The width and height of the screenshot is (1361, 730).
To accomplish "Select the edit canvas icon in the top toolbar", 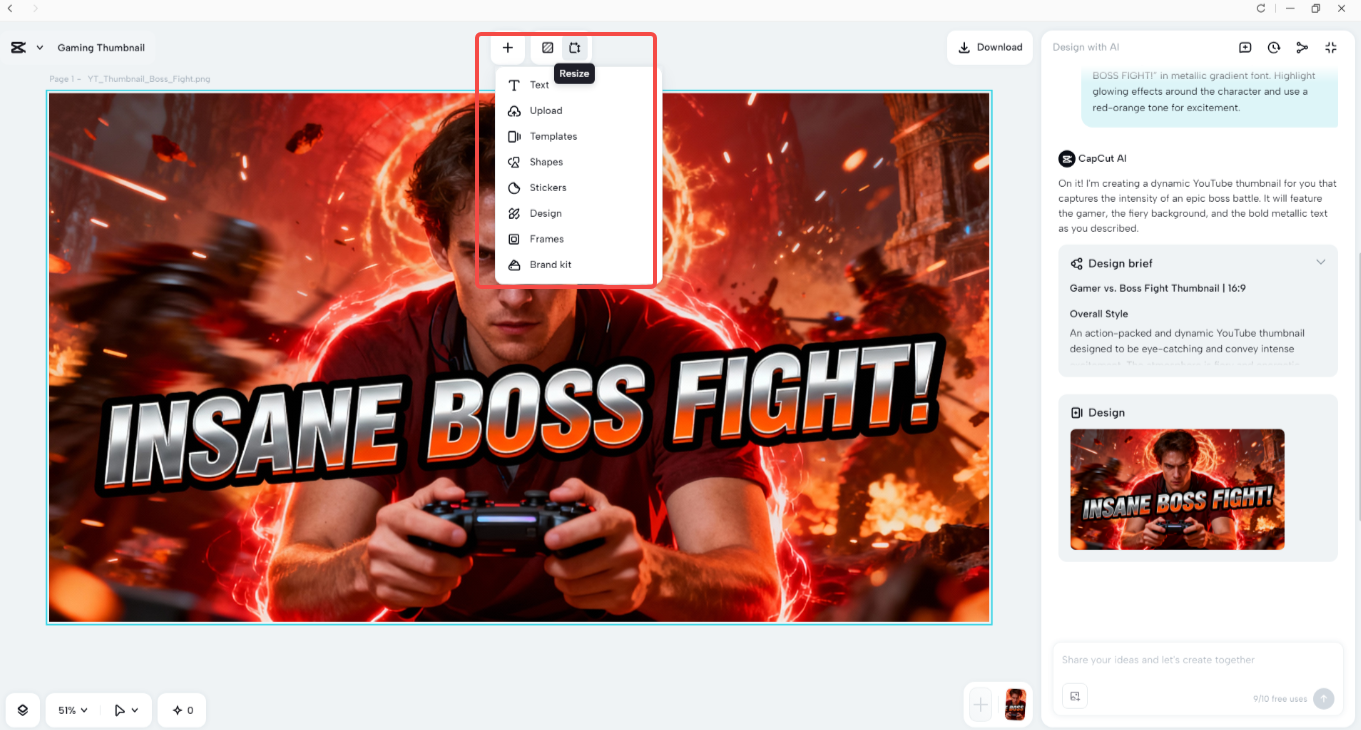I will (x=547, y=47).
